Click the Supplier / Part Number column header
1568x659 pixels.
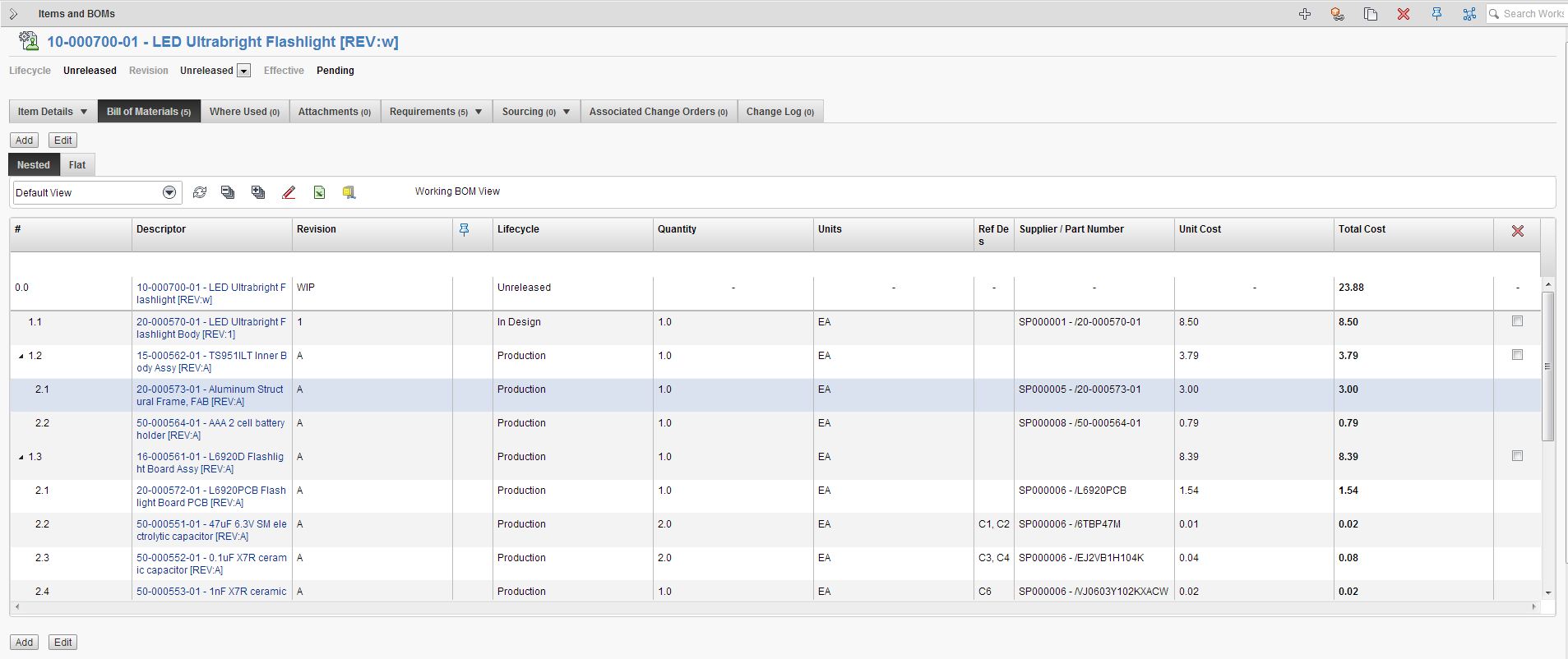pyautogui.click(x=1094, y=235)
